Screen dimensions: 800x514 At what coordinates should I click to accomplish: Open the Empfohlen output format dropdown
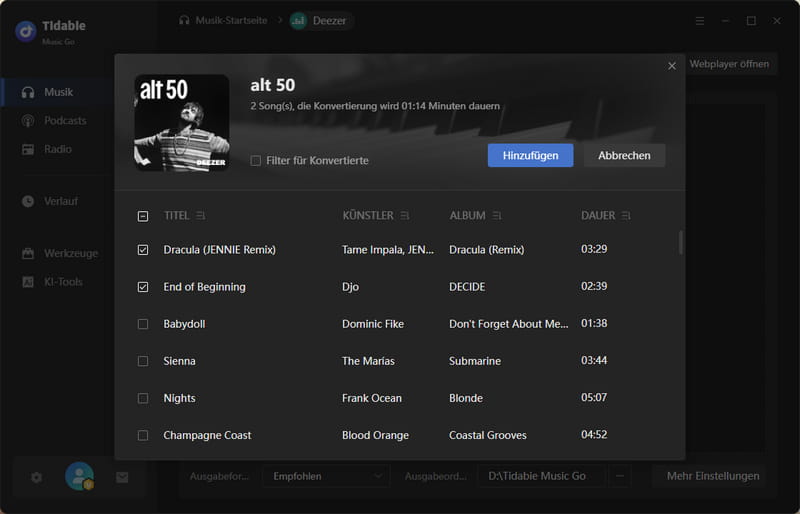point(326,476)
